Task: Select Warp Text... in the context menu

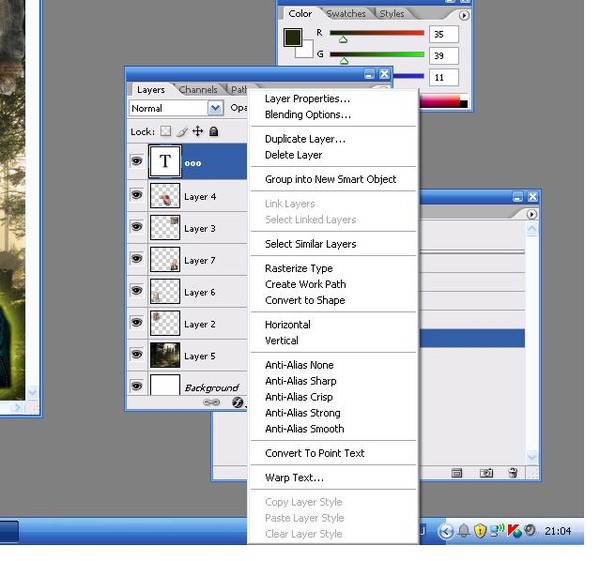Action: click(294, 477)
